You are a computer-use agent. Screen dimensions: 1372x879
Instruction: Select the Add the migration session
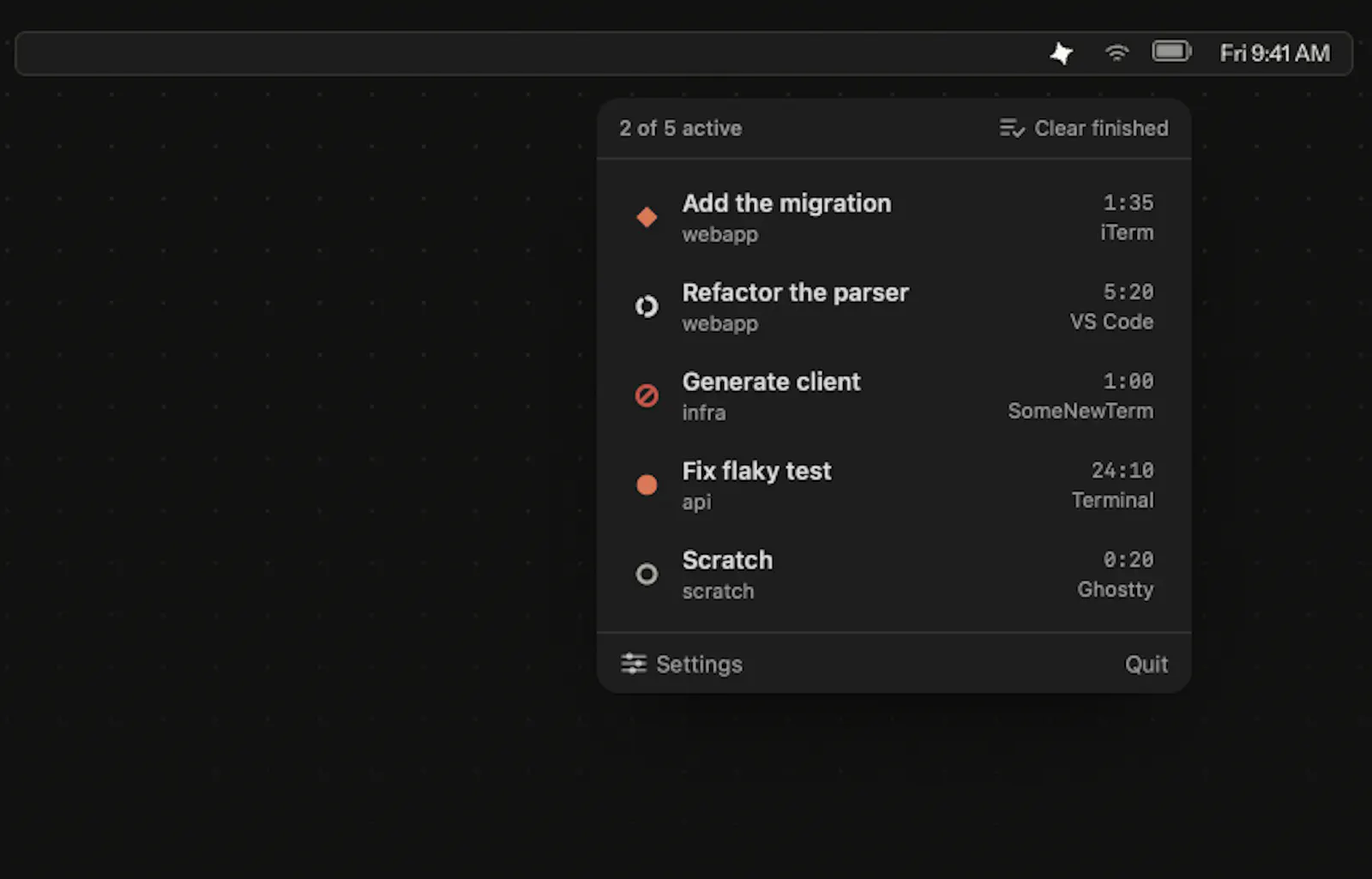click(894, 218)
